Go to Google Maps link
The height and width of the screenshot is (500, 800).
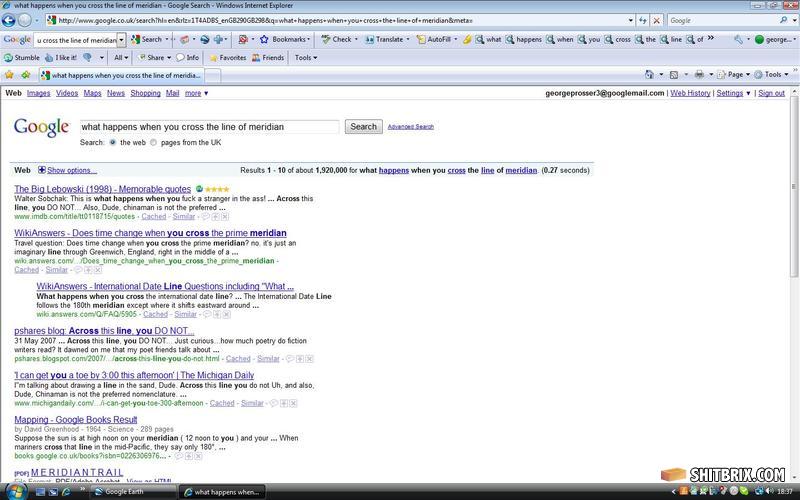click(92, 93)
